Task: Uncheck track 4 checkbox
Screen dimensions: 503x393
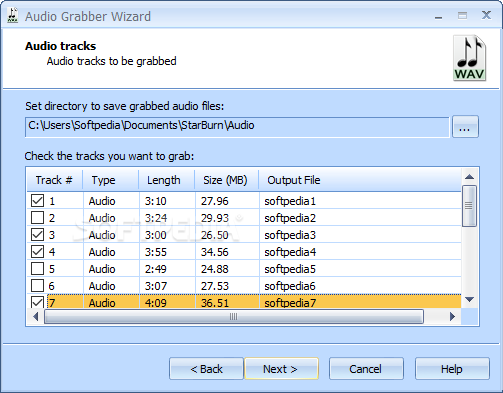Action: [x=37, y=252]
